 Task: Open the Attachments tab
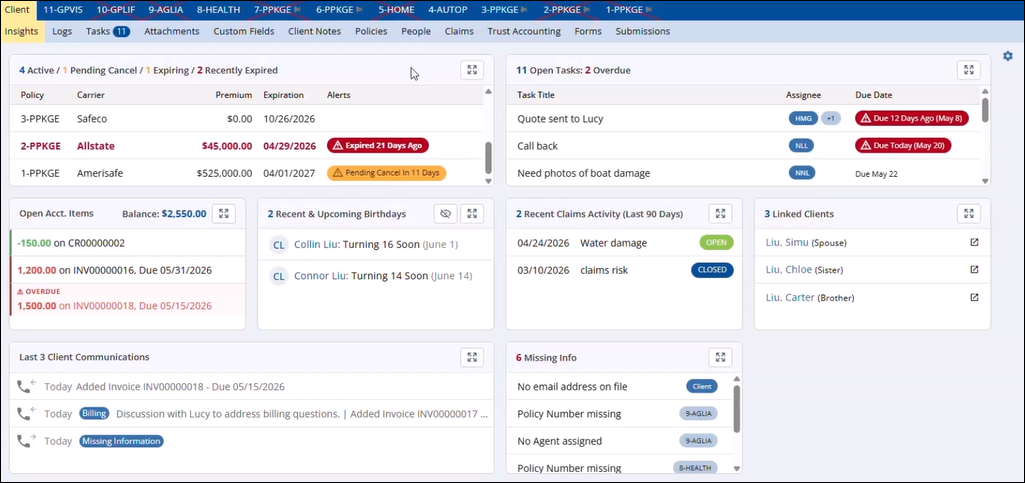click(172, 31)
